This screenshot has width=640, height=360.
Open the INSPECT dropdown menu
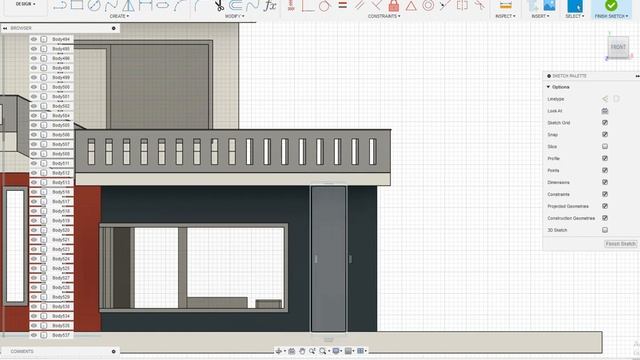pos(505,16)
